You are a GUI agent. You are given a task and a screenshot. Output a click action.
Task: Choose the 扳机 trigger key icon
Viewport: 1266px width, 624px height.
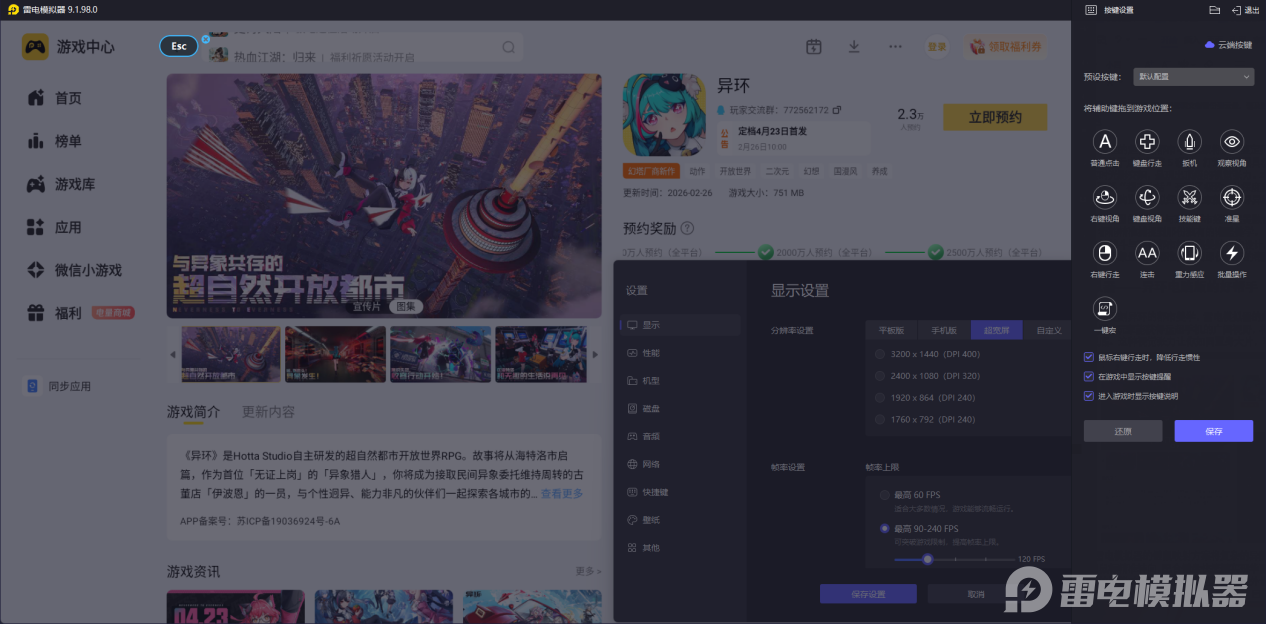[1189, 142]
